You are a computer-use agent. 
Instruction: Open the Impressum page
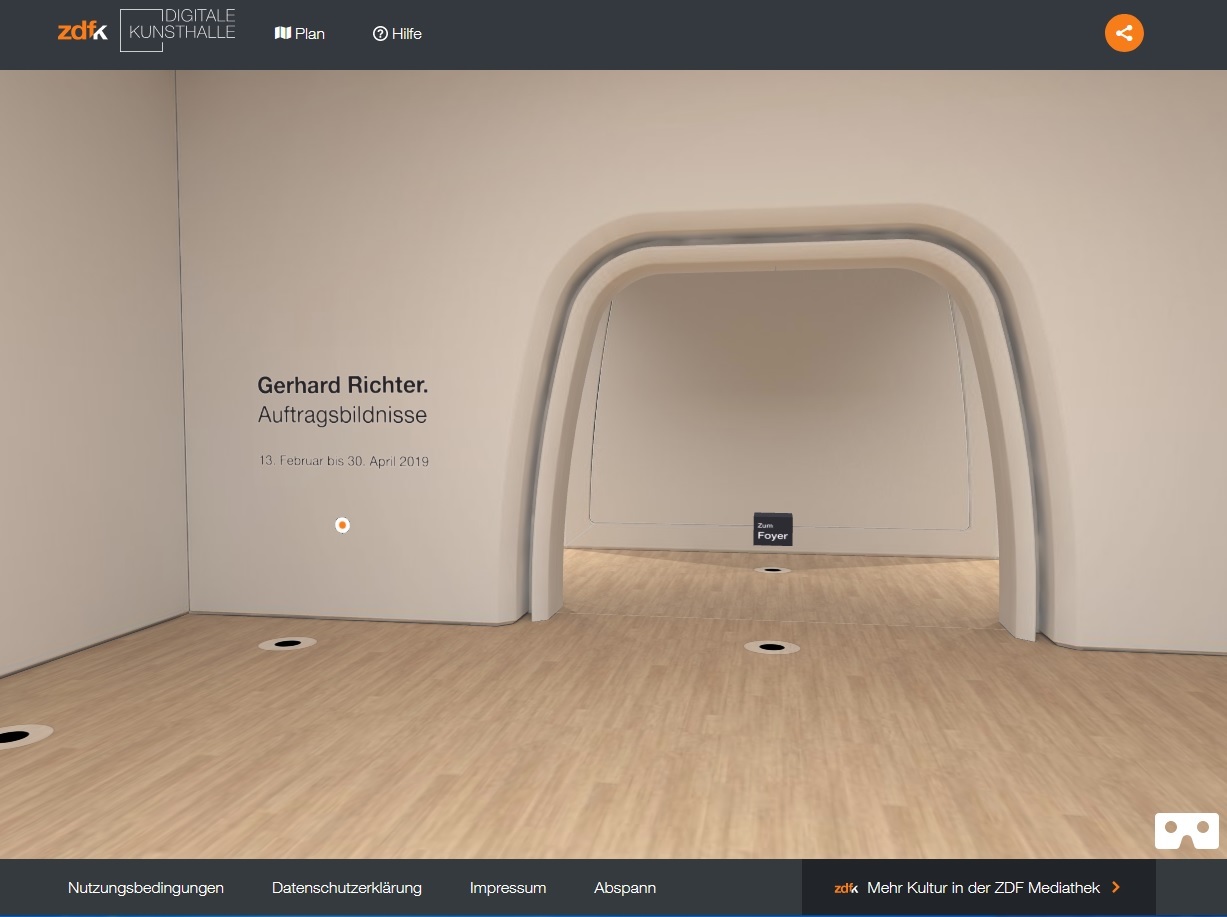[x=508, y=888]
